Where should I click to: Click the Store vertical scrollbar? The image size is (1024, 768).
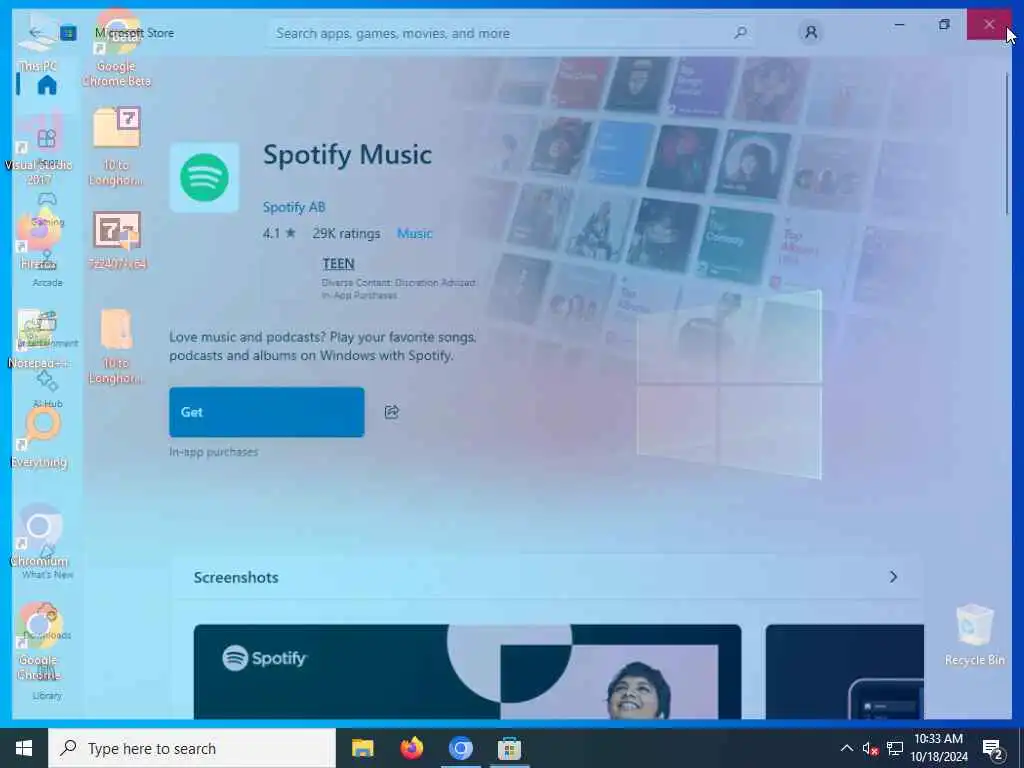point(1007,144)
